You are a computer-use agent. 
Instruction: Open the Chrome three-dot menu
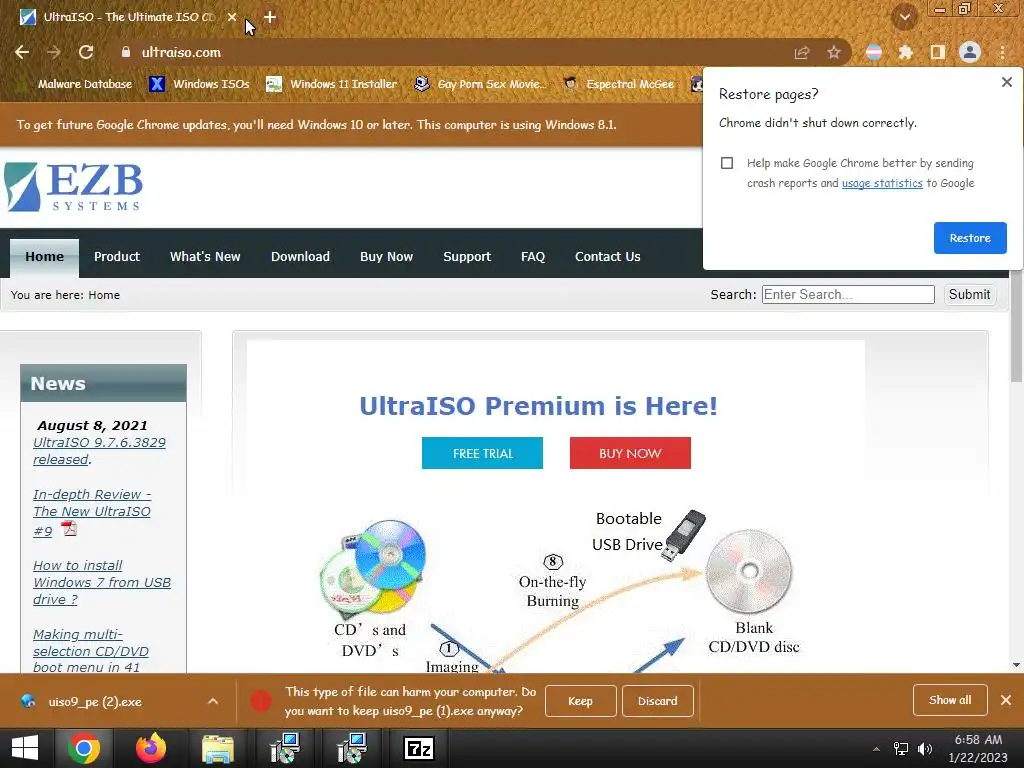(x=1002, y=52)
